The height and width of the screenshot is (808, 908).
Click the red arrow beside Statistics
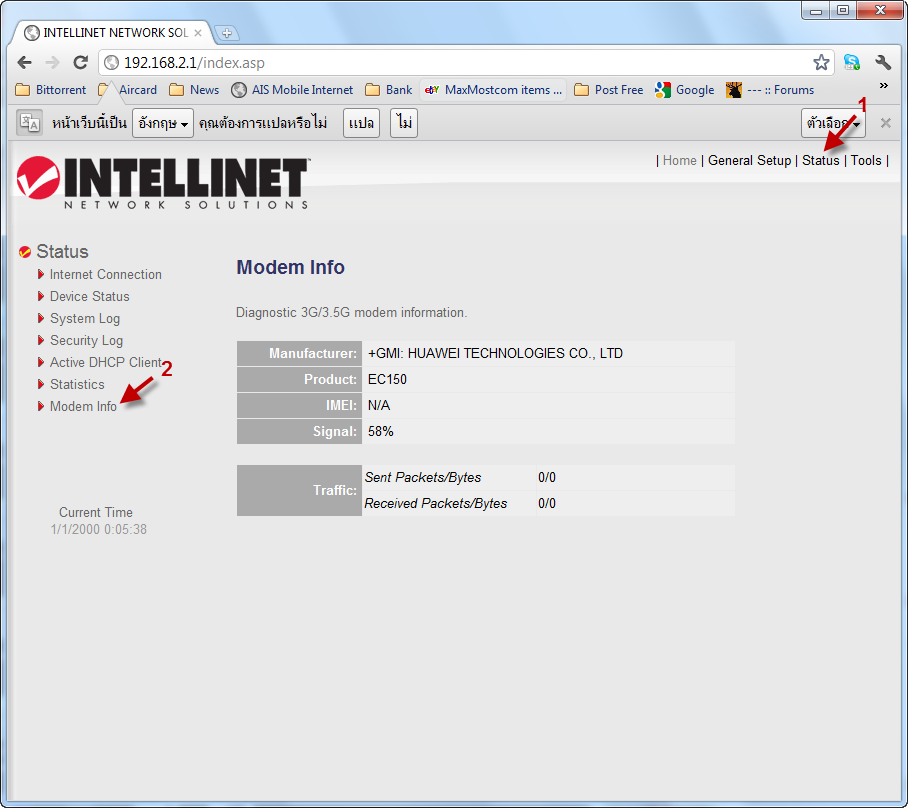click(41, 384)
